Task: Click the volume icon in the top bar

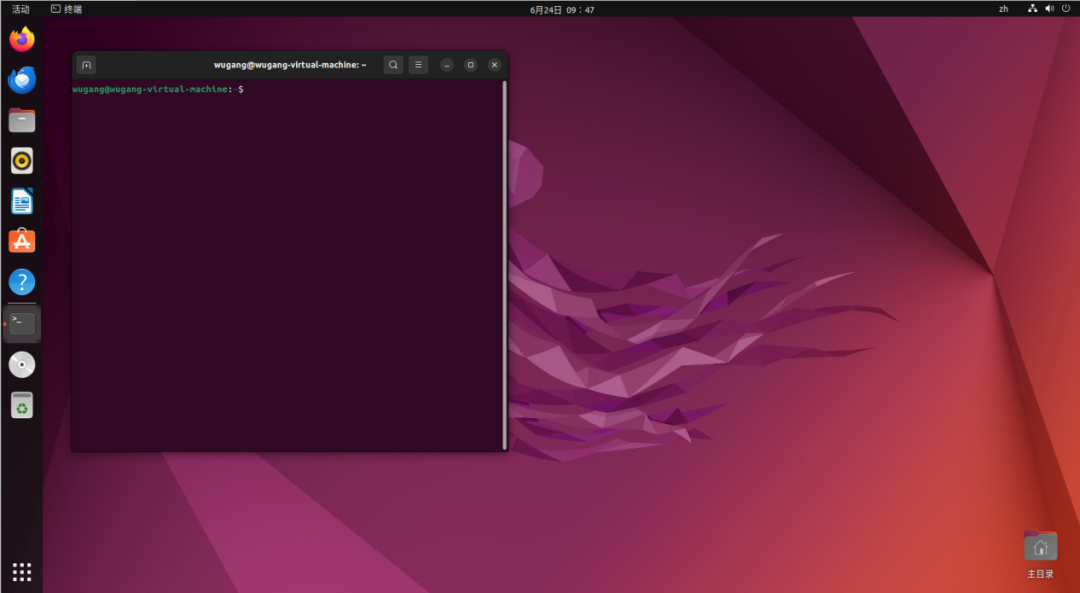Action: coord(1050,8)
